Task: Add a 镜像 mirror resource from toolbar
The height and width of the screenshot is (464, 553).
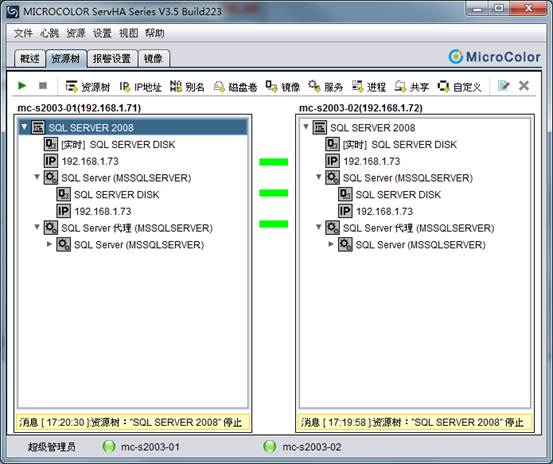Action: point(283,86)
